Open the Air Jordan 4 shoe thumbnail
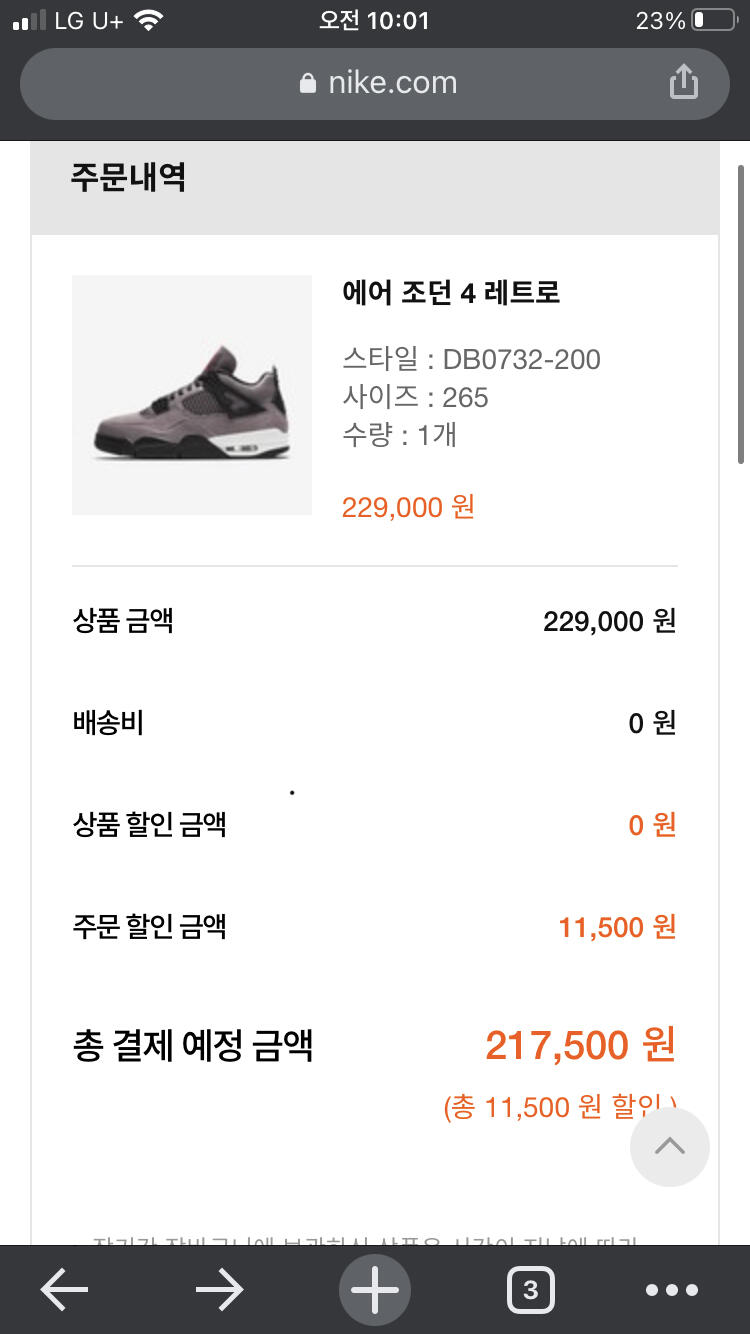 pos(192,395)
